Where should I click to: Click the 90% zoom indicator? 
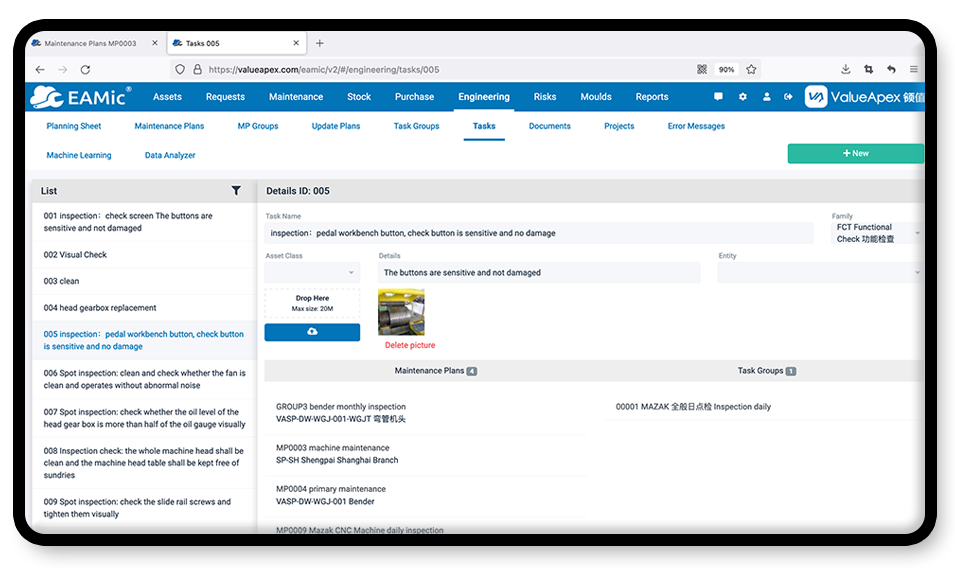pyautogui.click(x=726, y=69)
